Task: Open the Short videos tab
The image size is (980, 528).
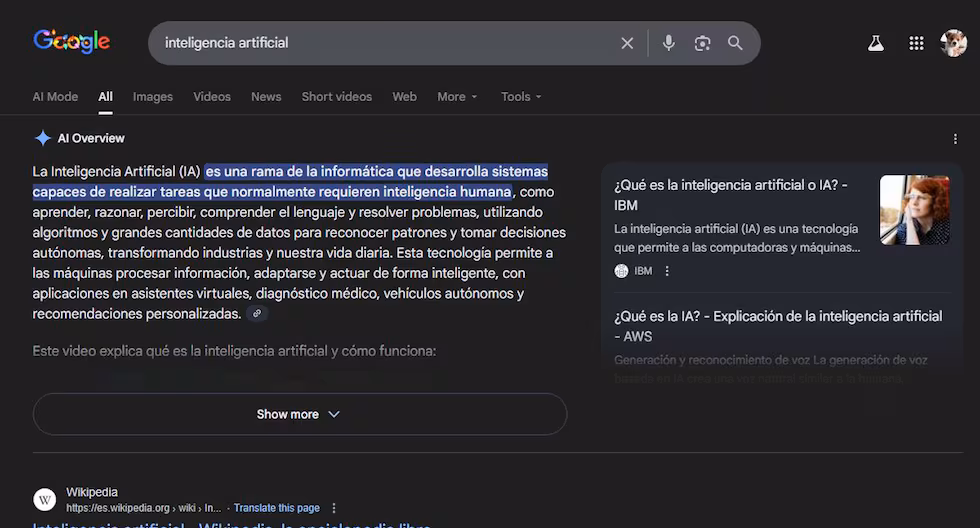Action: (337, 97)
